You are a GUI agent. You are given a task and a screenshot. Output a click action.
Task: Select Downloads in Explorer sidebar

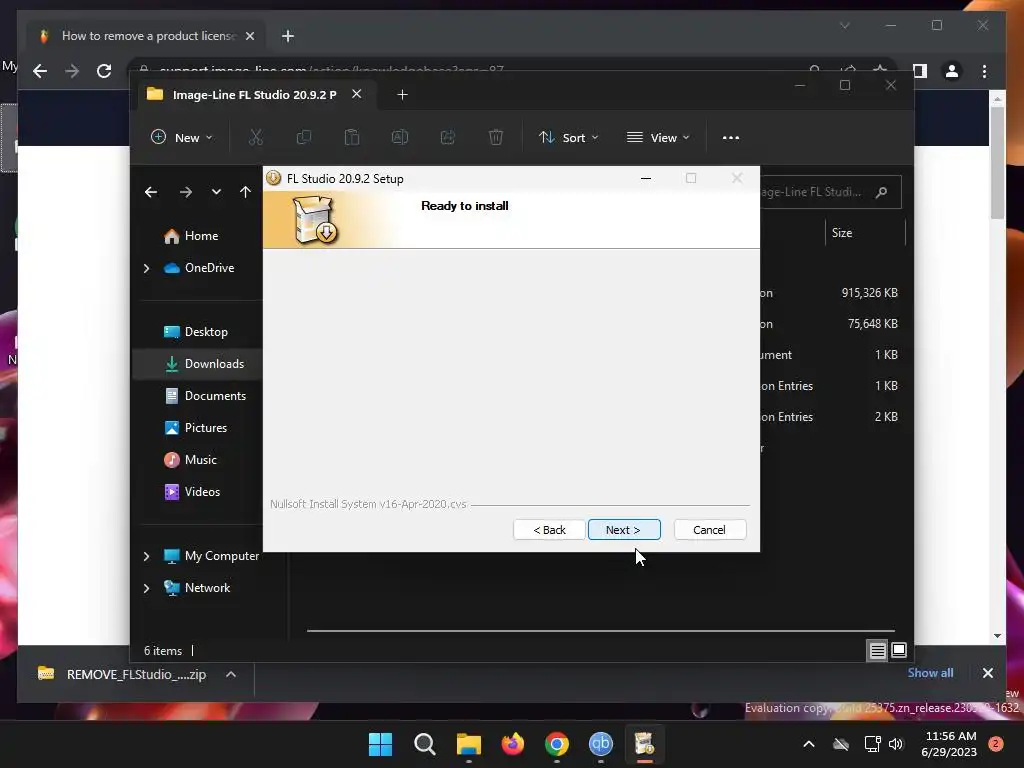(x=197, y=364)
